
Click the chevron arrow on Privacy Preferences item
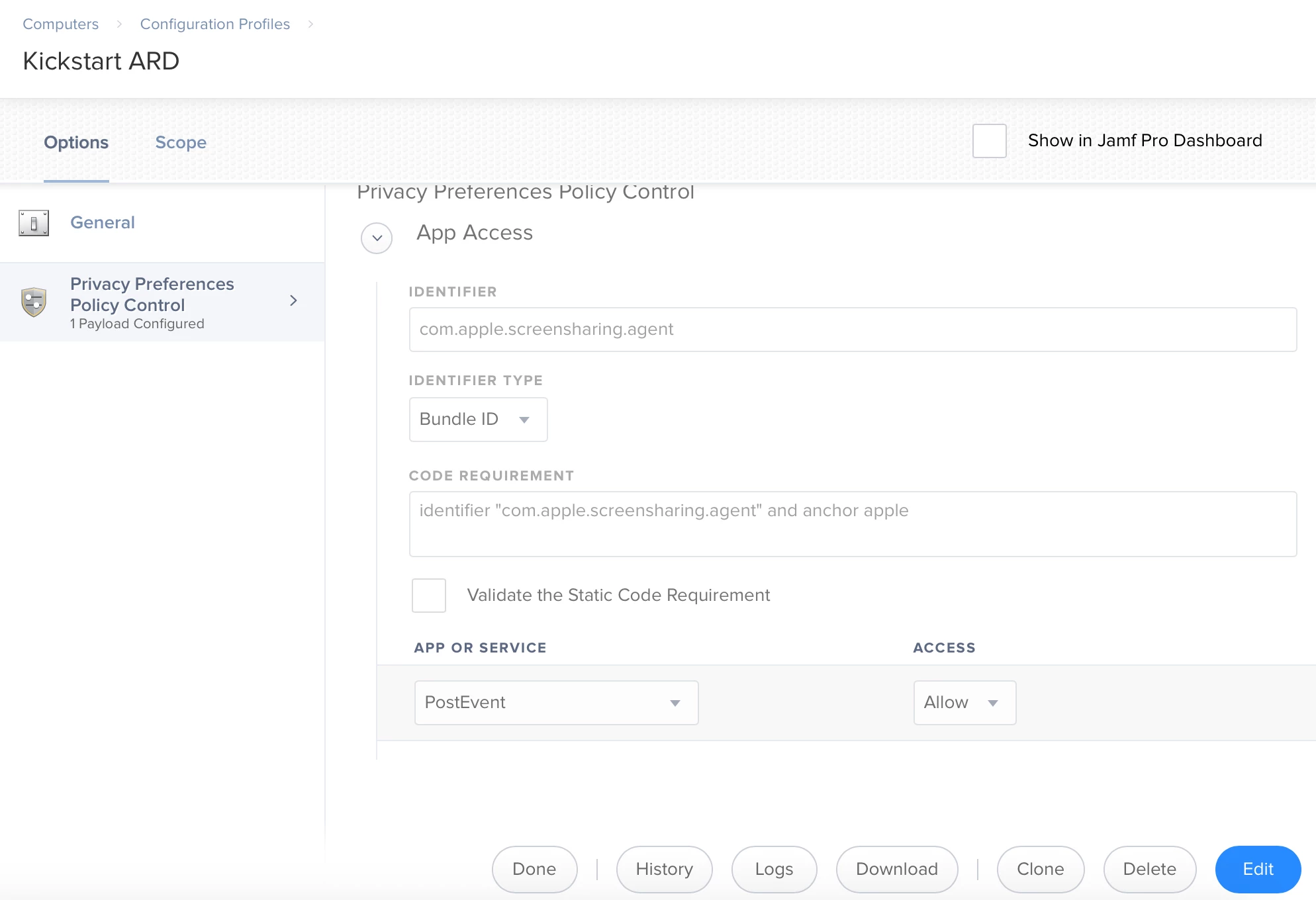coord(293,301)
